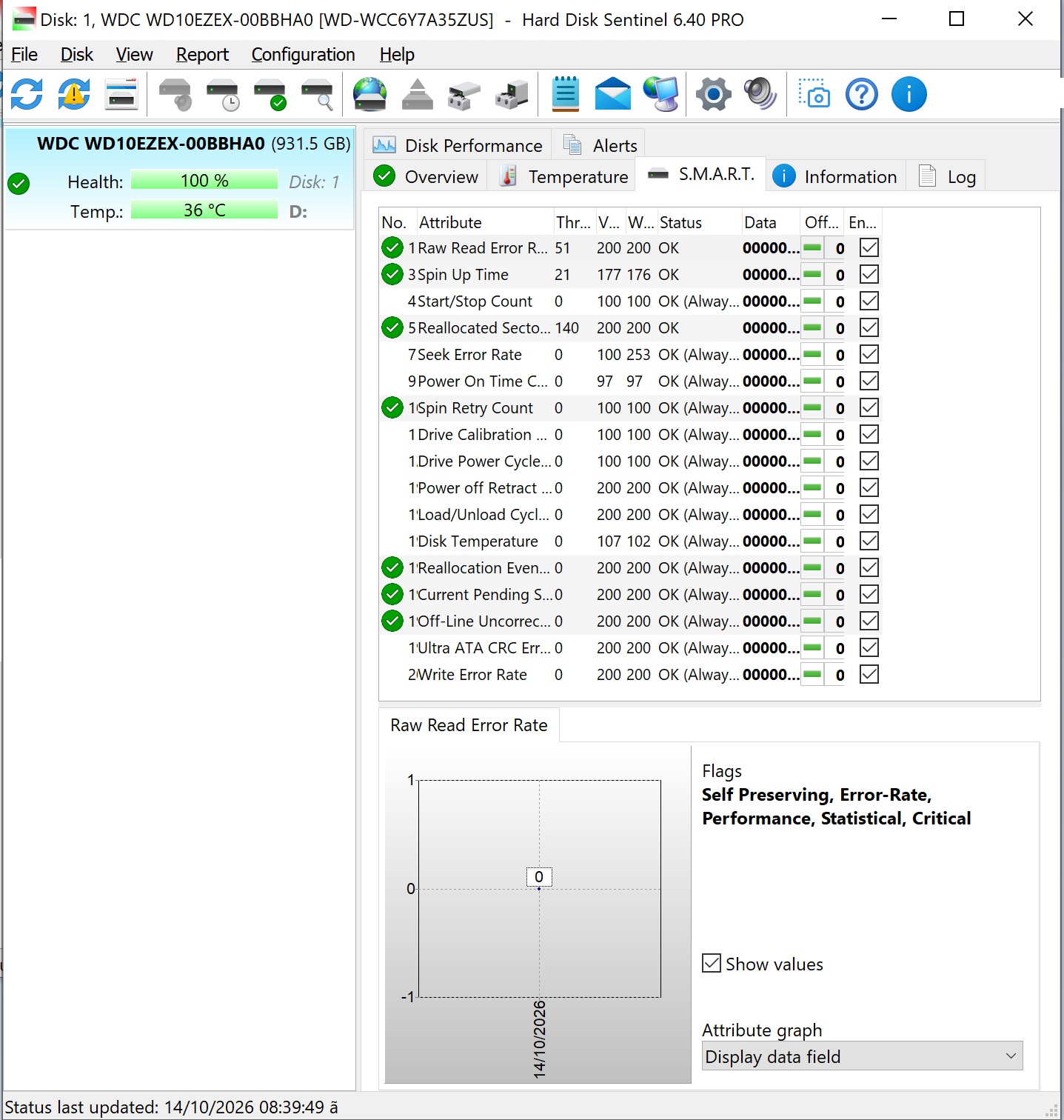Click the blue info circle toolbar icon
This screenshot has width=1064, height=1120.
click(x=909, y=95)
